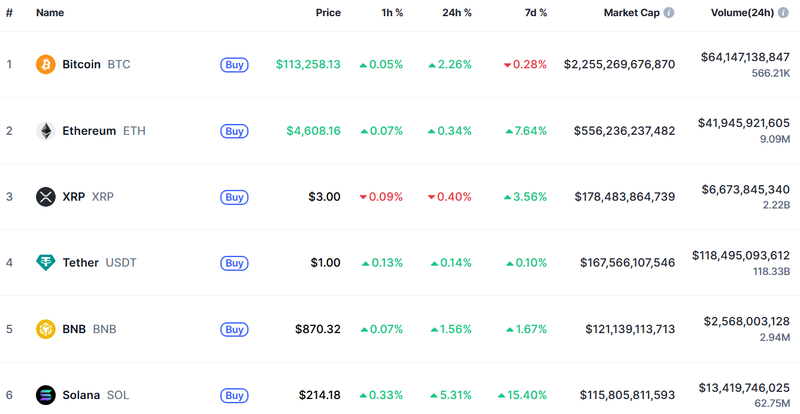Click the BNB coin logo icon

pyautogui.click(x=46, y=329)
